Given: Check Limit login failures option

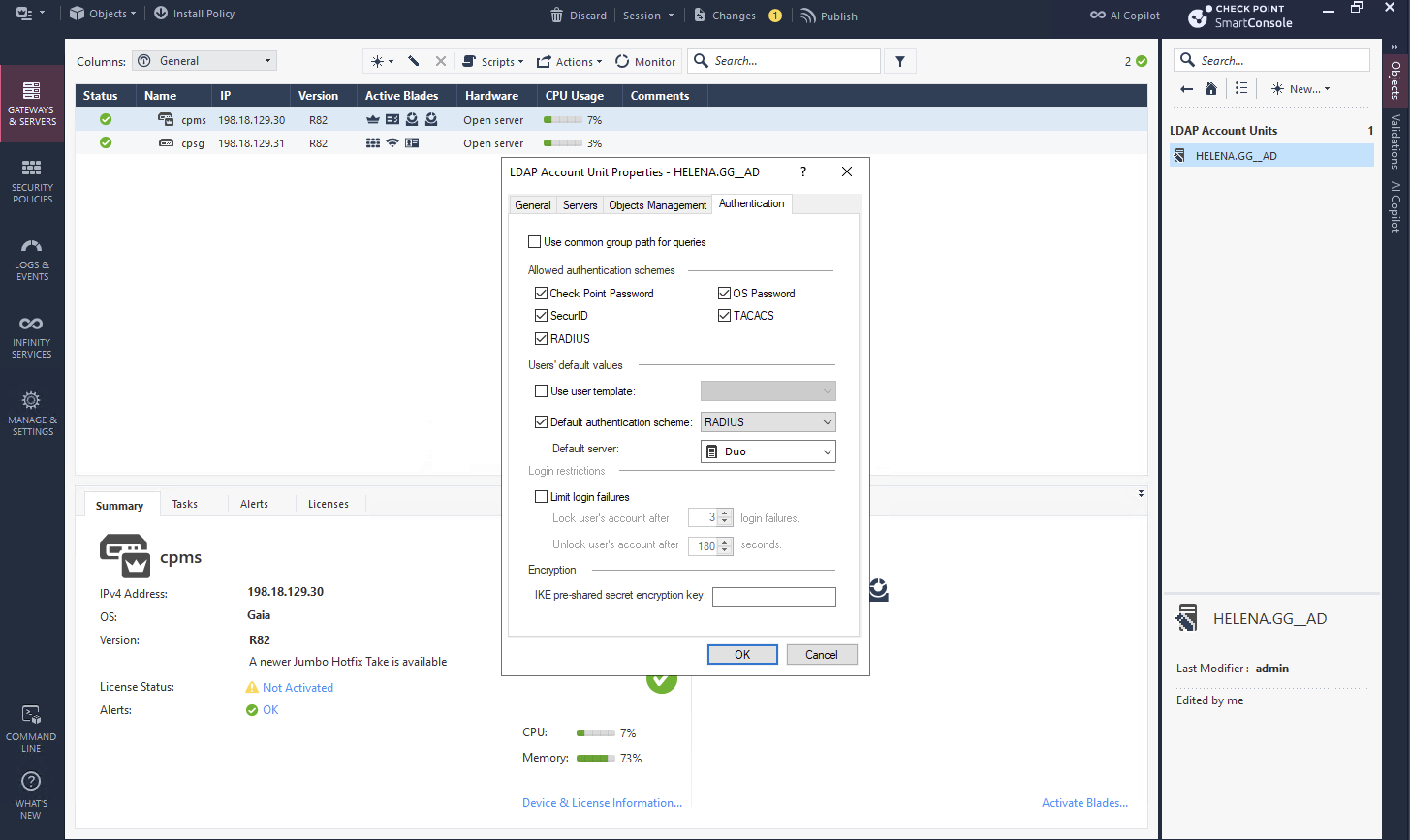Looking at the screenshot, I should [x=541, y=497].
